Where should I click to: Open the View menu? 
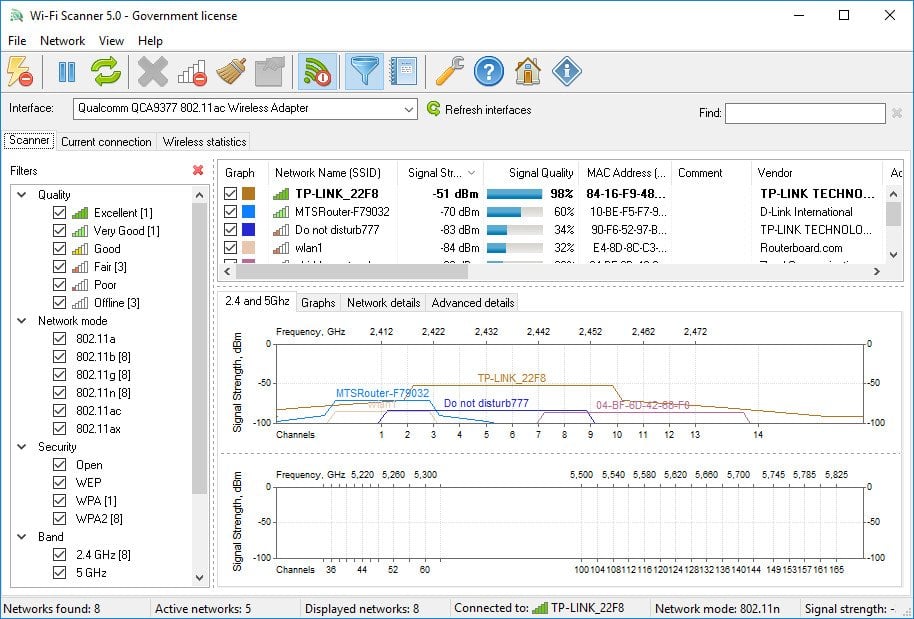click(111, 41)
